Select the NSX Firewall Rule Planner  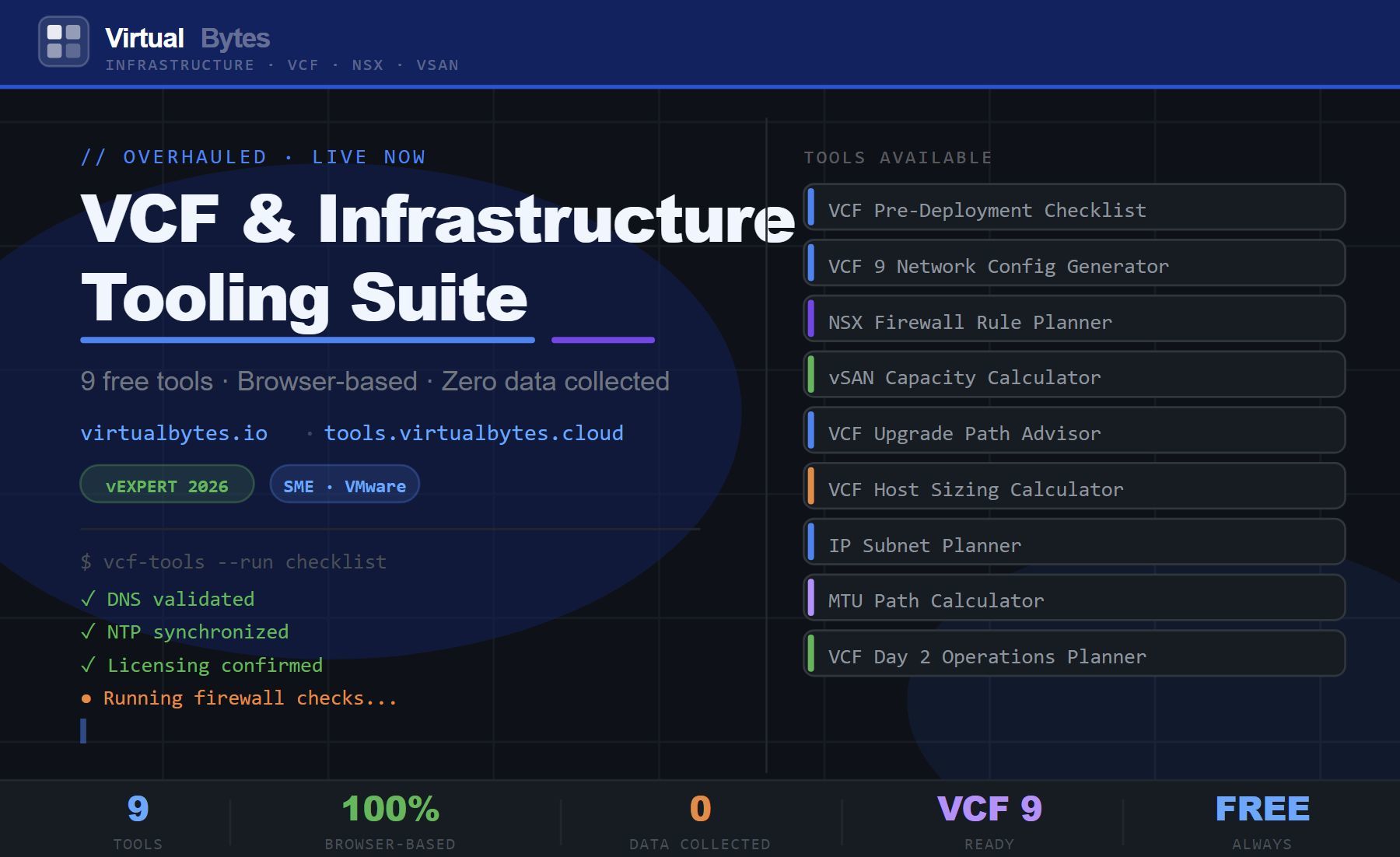[1074, 319]
